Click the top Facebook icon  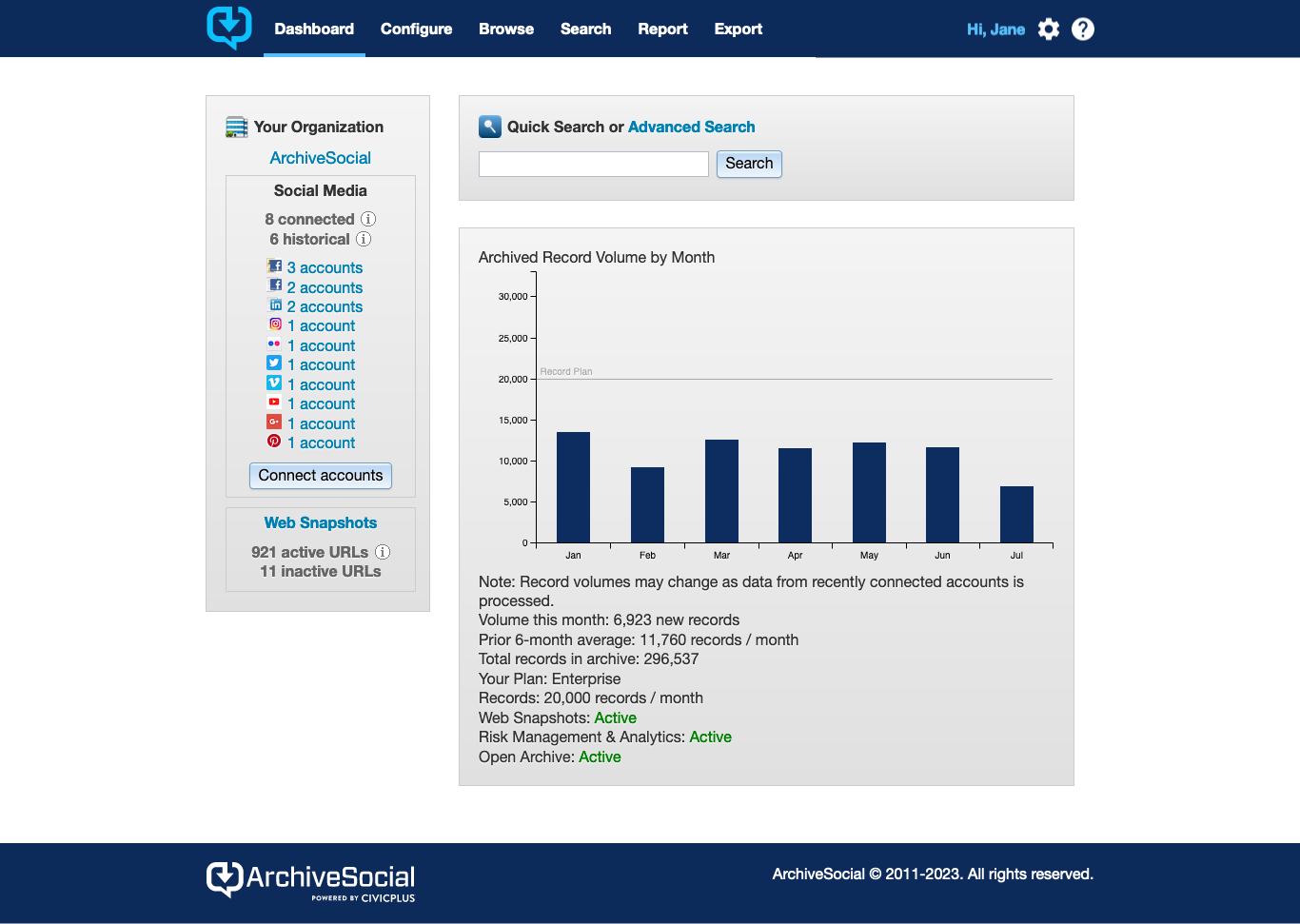(275, 266)
